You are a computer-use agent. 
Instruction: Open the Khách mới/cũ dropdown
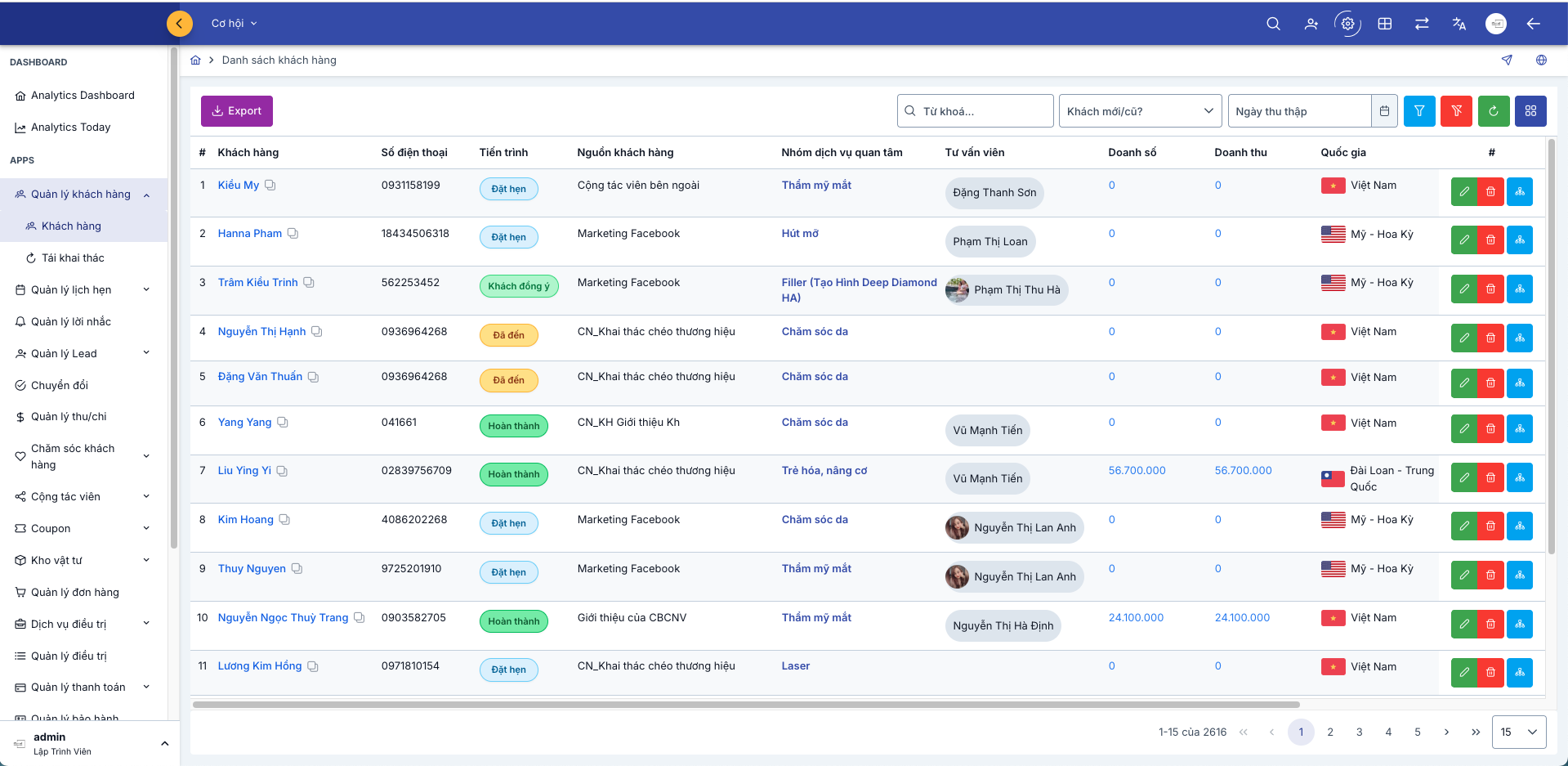point(1140,111)
